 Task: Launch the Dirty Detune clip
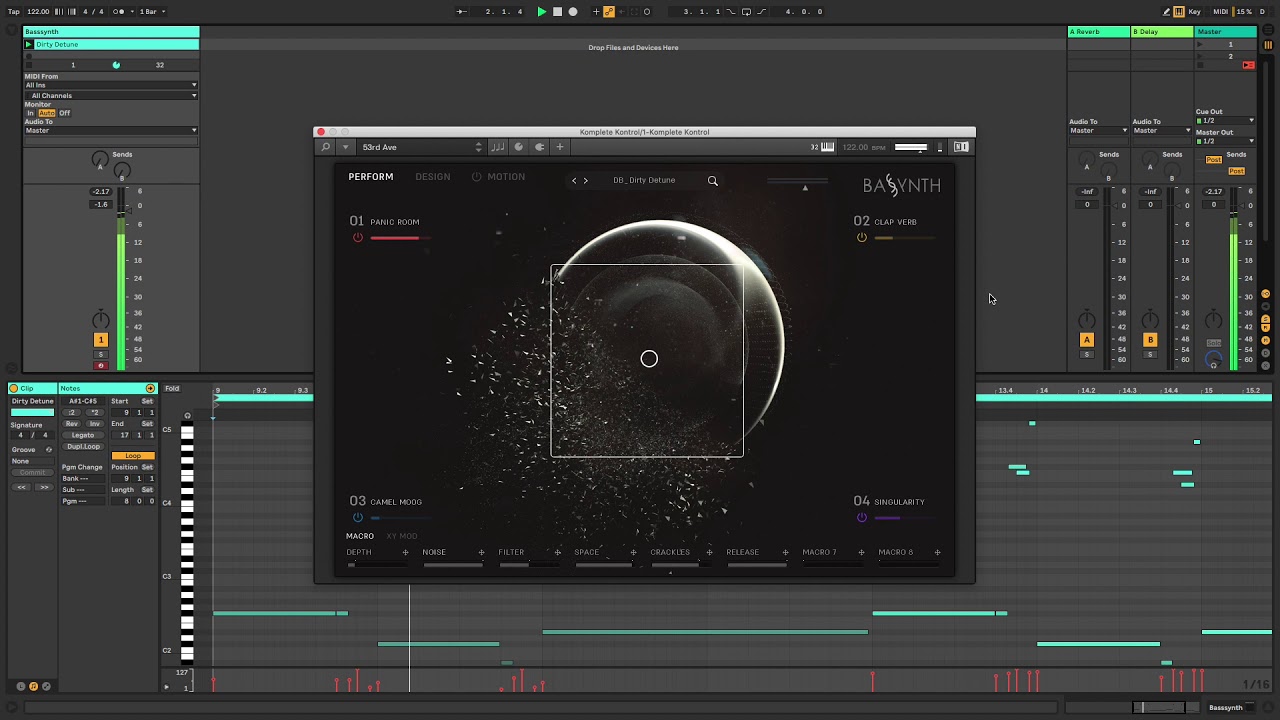point(29,44)
